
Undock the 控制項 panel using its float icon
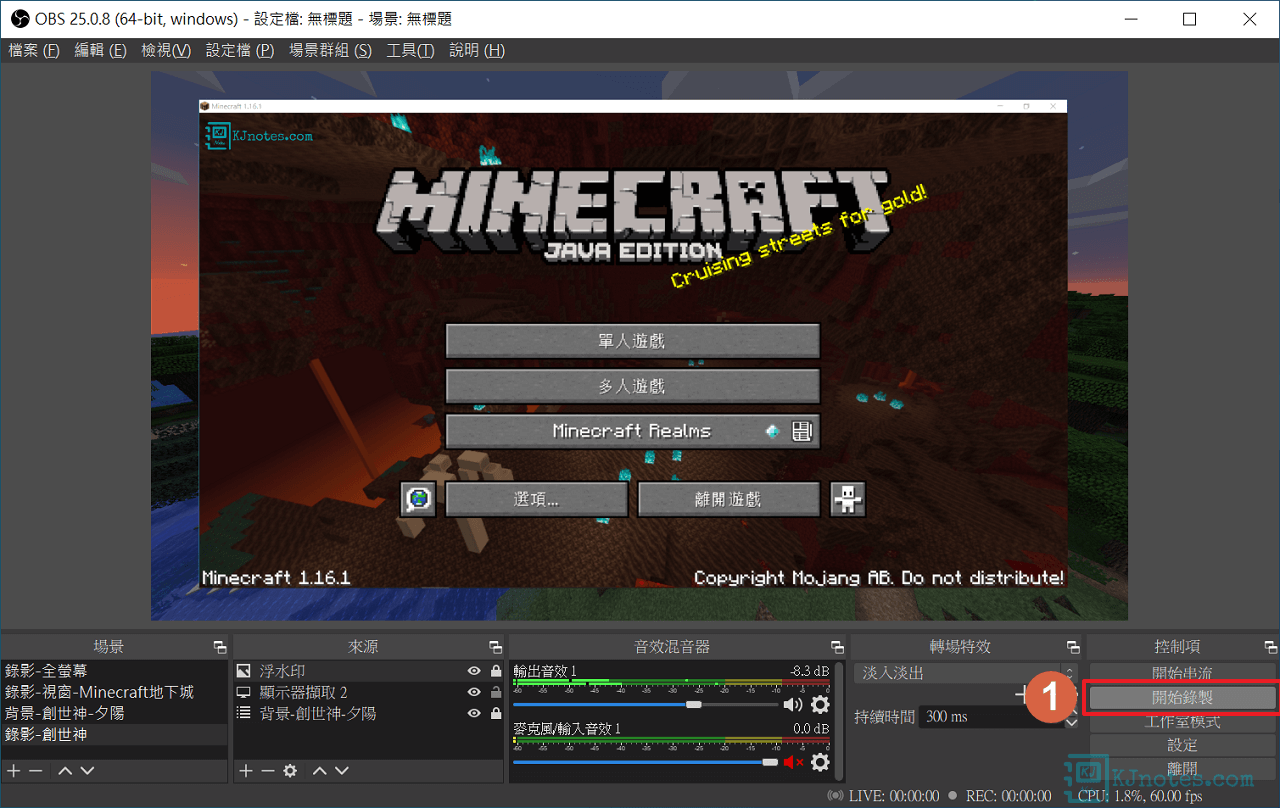point(1270,647)
